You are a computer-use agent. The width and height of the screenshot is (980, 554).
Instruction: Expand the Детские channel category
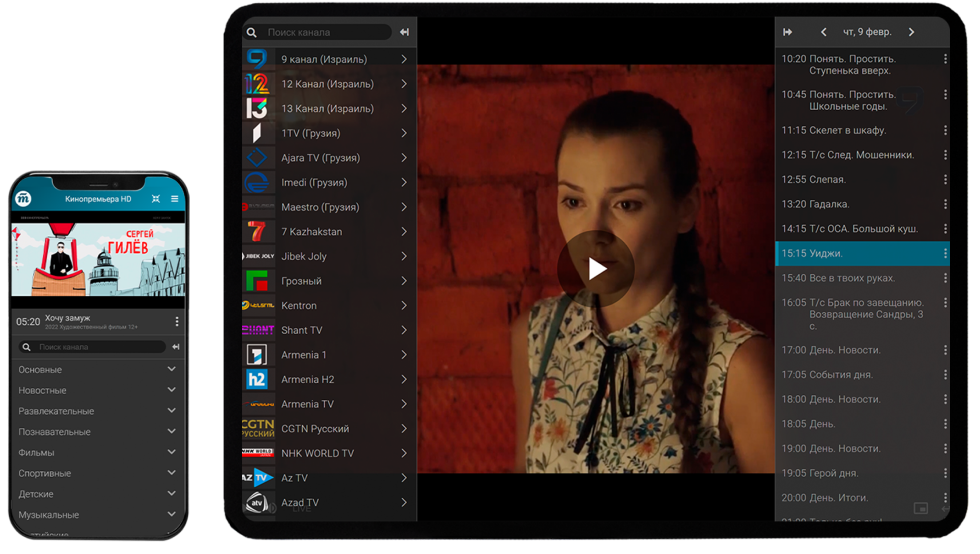click(171, 494)
